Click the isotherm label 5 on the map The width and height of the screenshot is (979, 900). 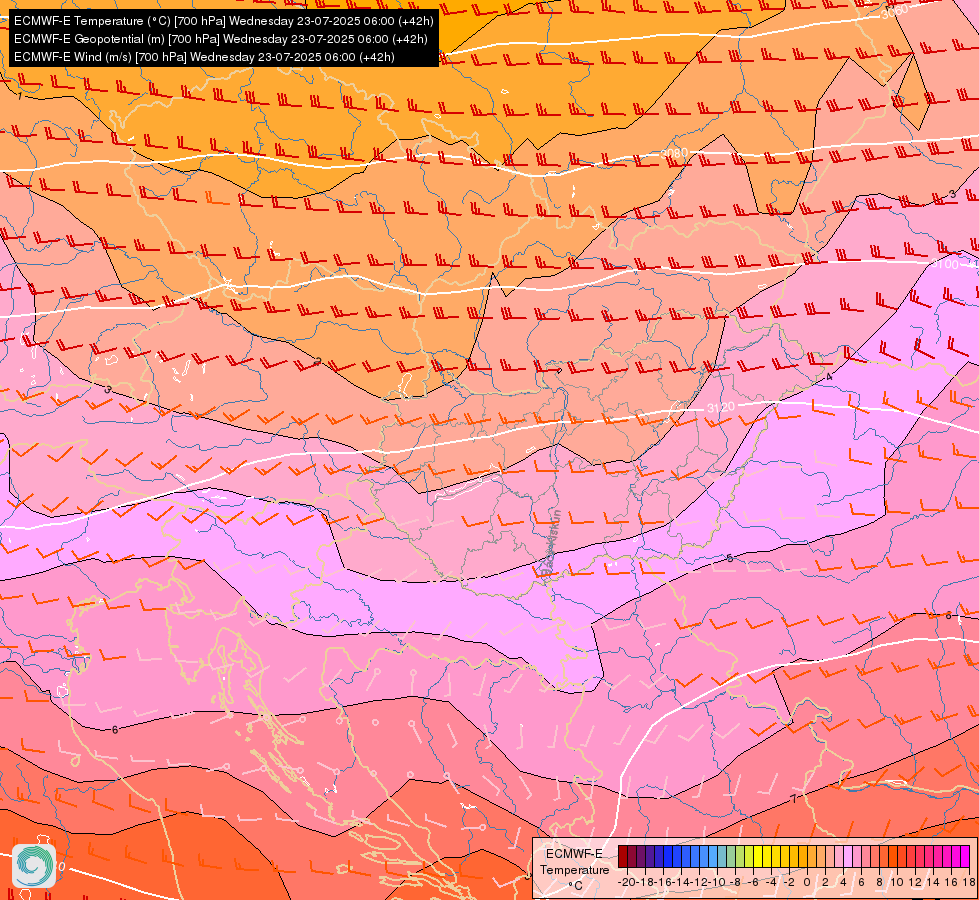730,558
